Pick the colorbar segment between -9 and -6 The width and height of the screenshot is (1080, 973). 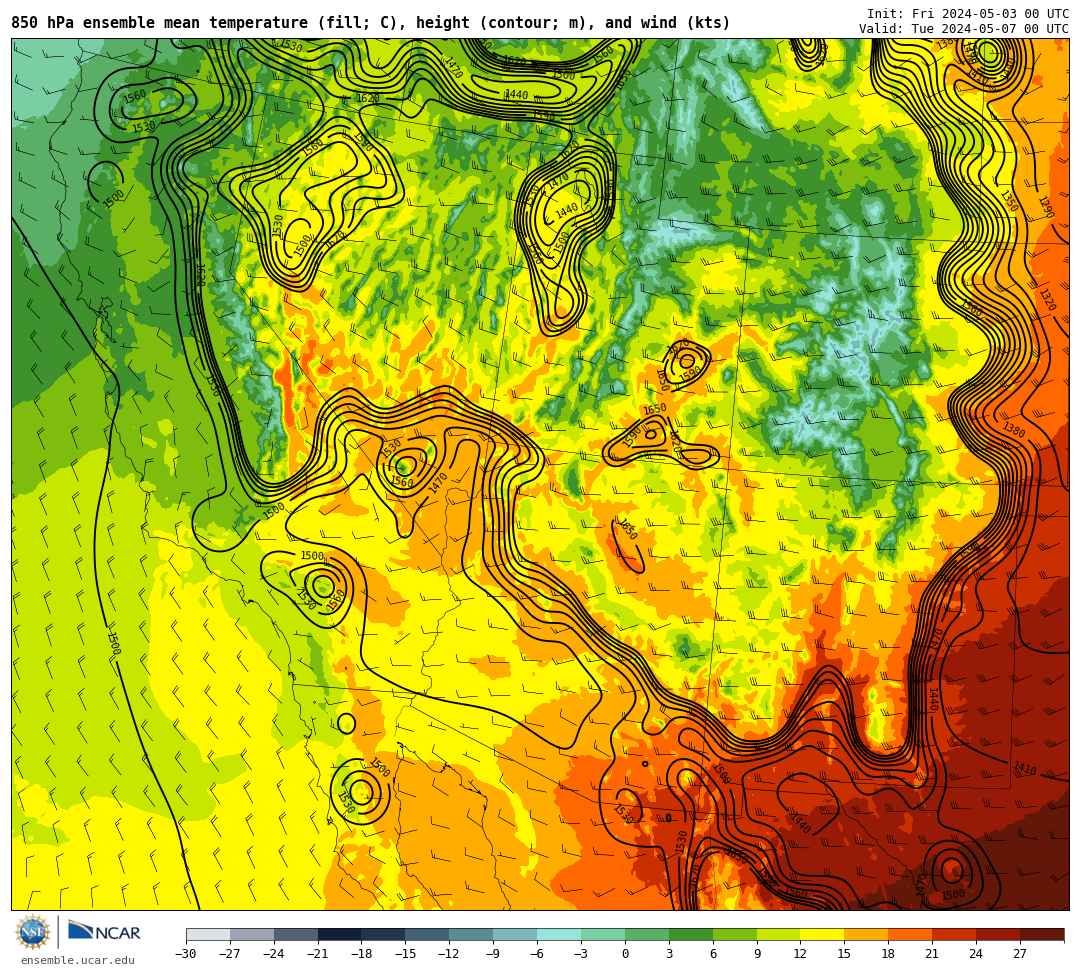click(515, 934)
